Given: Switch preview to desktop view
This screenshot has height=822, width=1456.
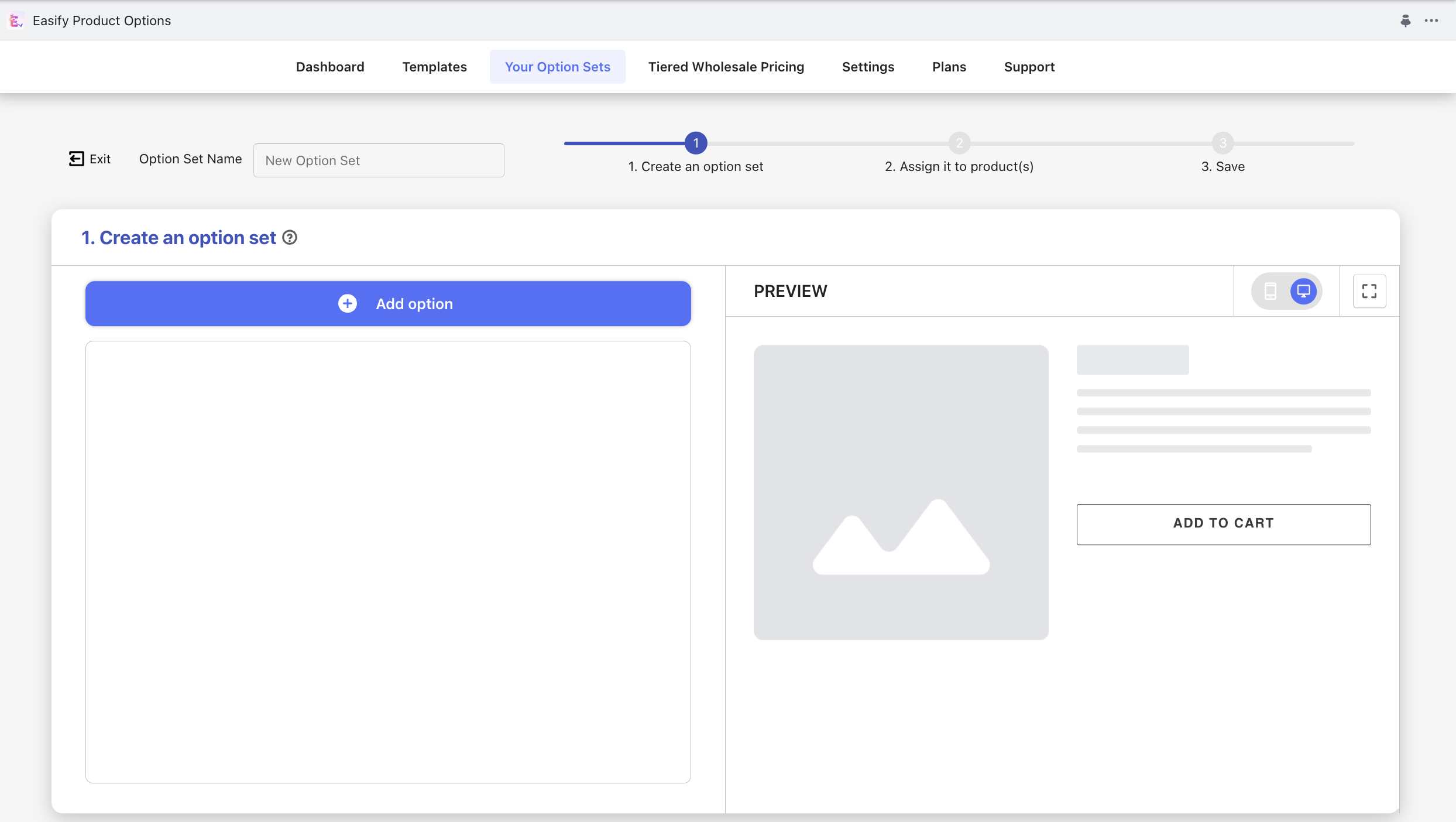Looking at the screenshot, I should tap(1303, 291).
